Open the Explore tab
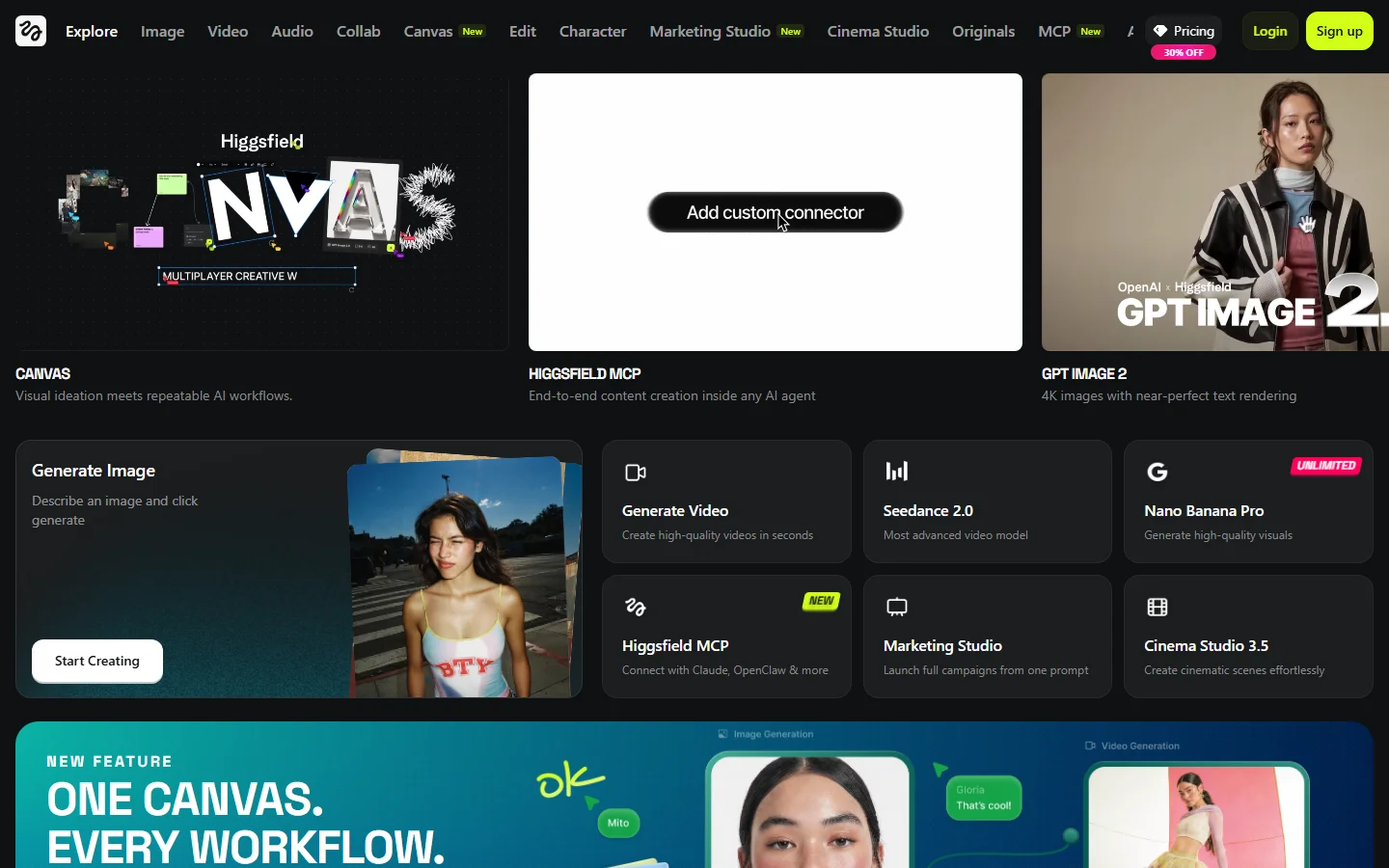Image resolution: width=1389 pixels, height=868 pixels. [92, 31]
